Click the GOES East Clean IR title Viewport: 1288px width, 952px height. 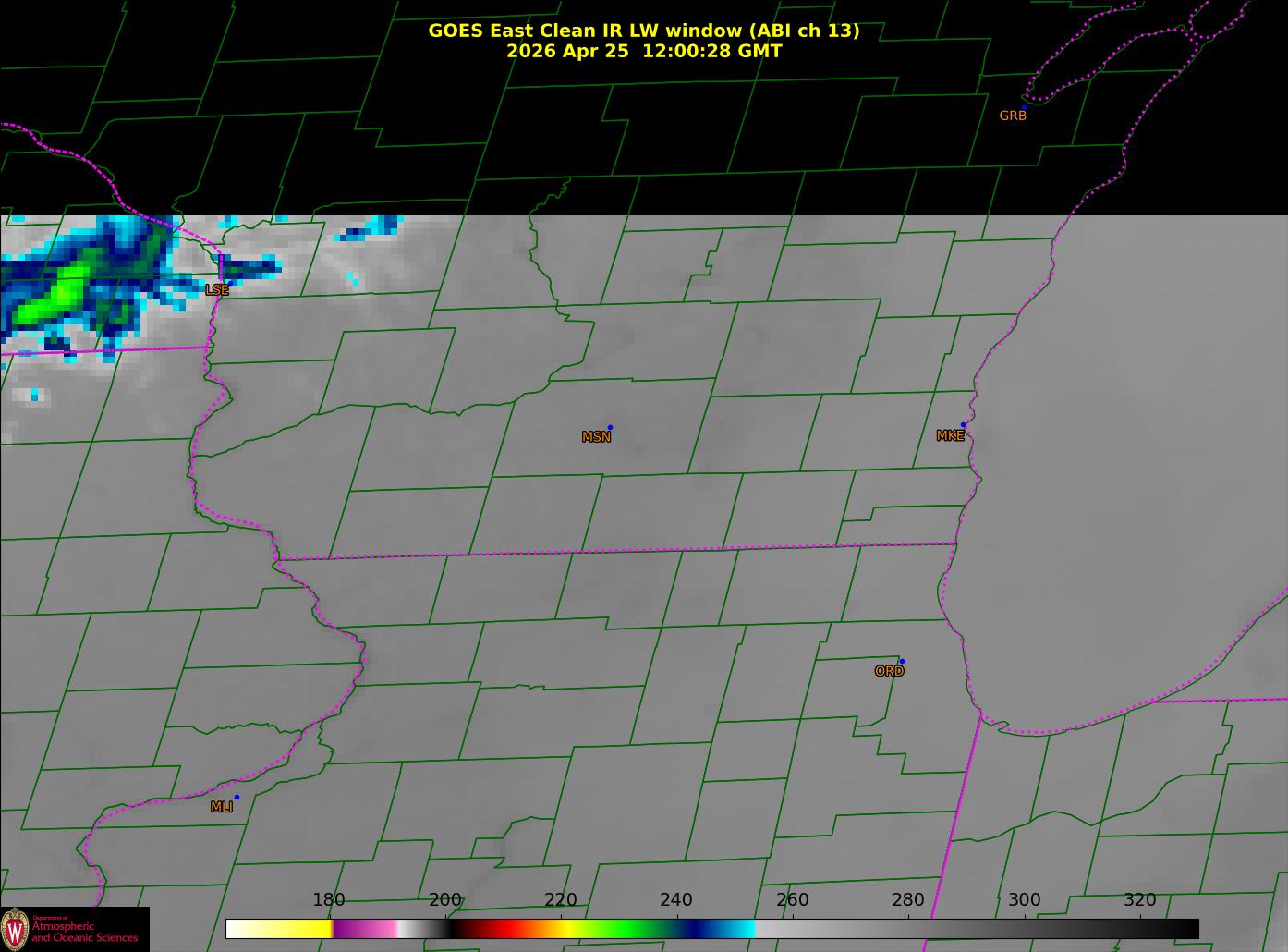click(x=643, y=31)
